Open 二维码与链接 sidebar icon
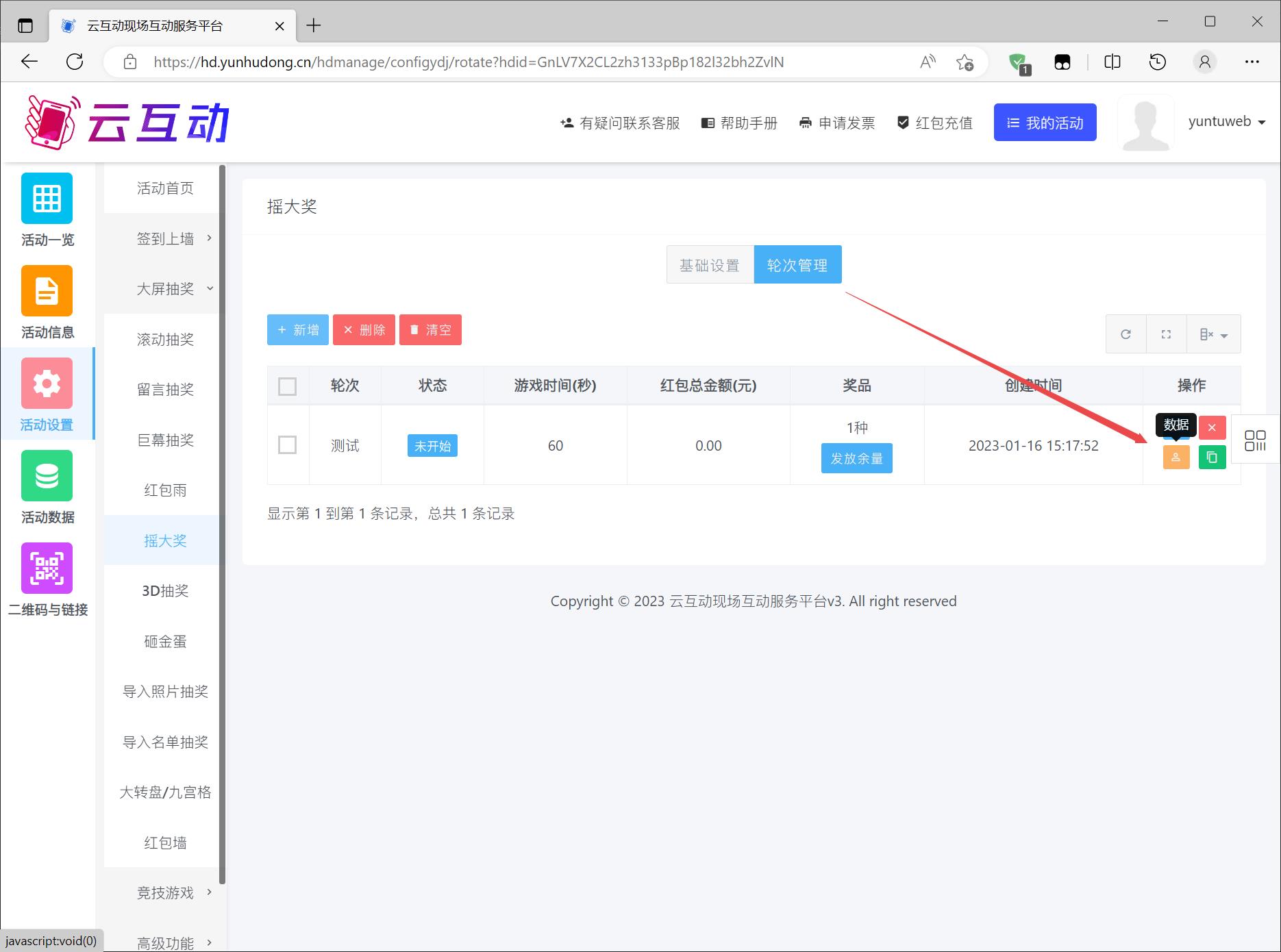The height and width of the screenshot is (952, 1281). (47, 579)
